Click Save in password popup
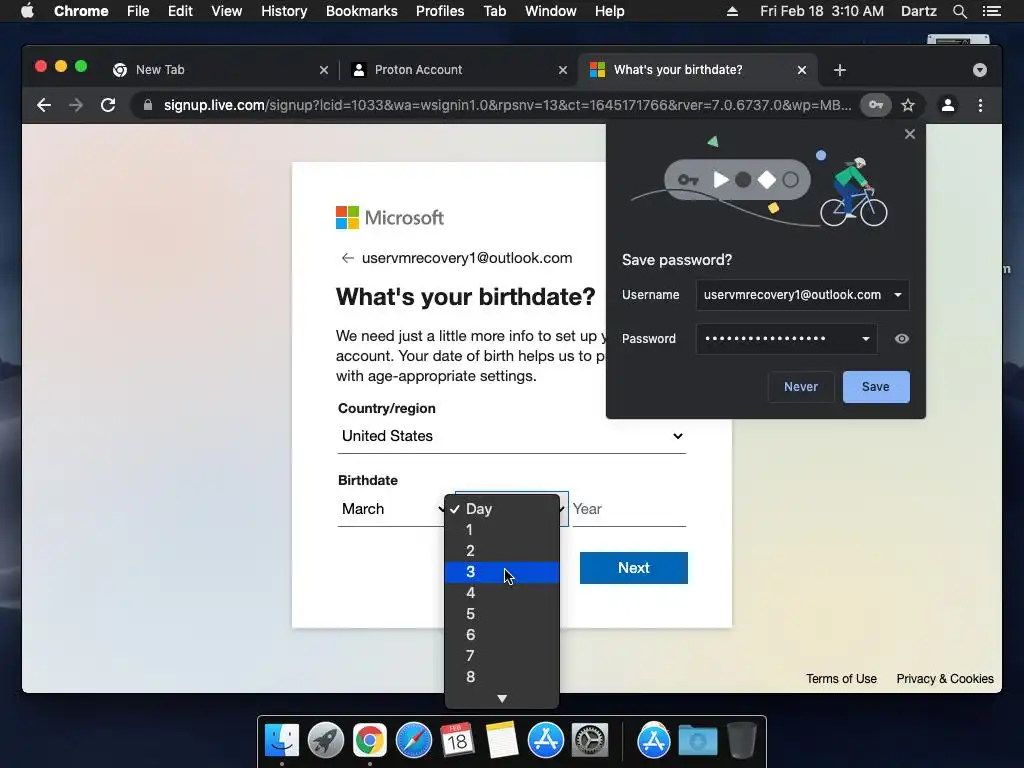1024x768 pixels. [x=876, y=387]
